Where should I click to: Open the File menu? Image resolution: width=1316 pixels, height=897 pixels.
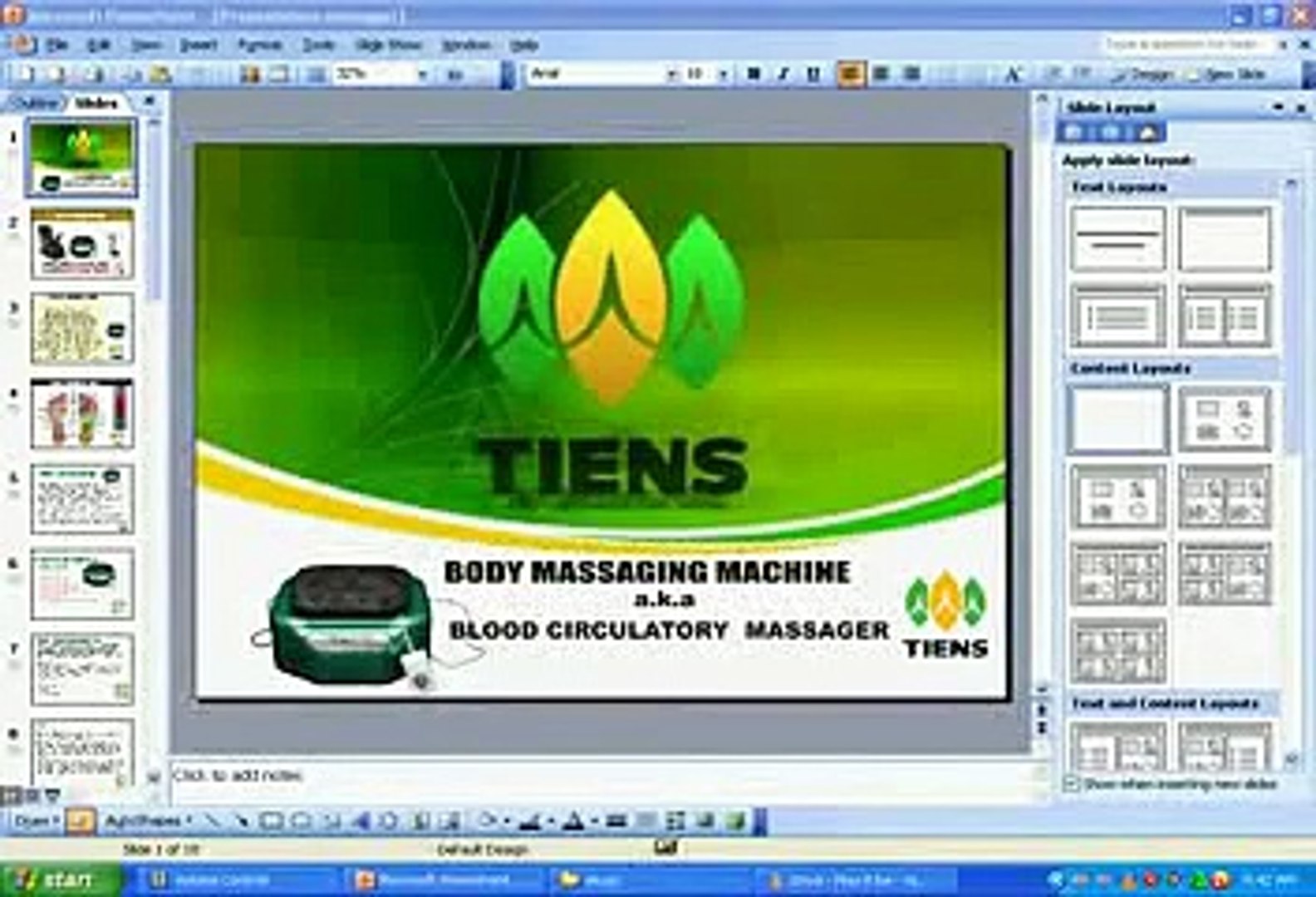pos(57,44)
